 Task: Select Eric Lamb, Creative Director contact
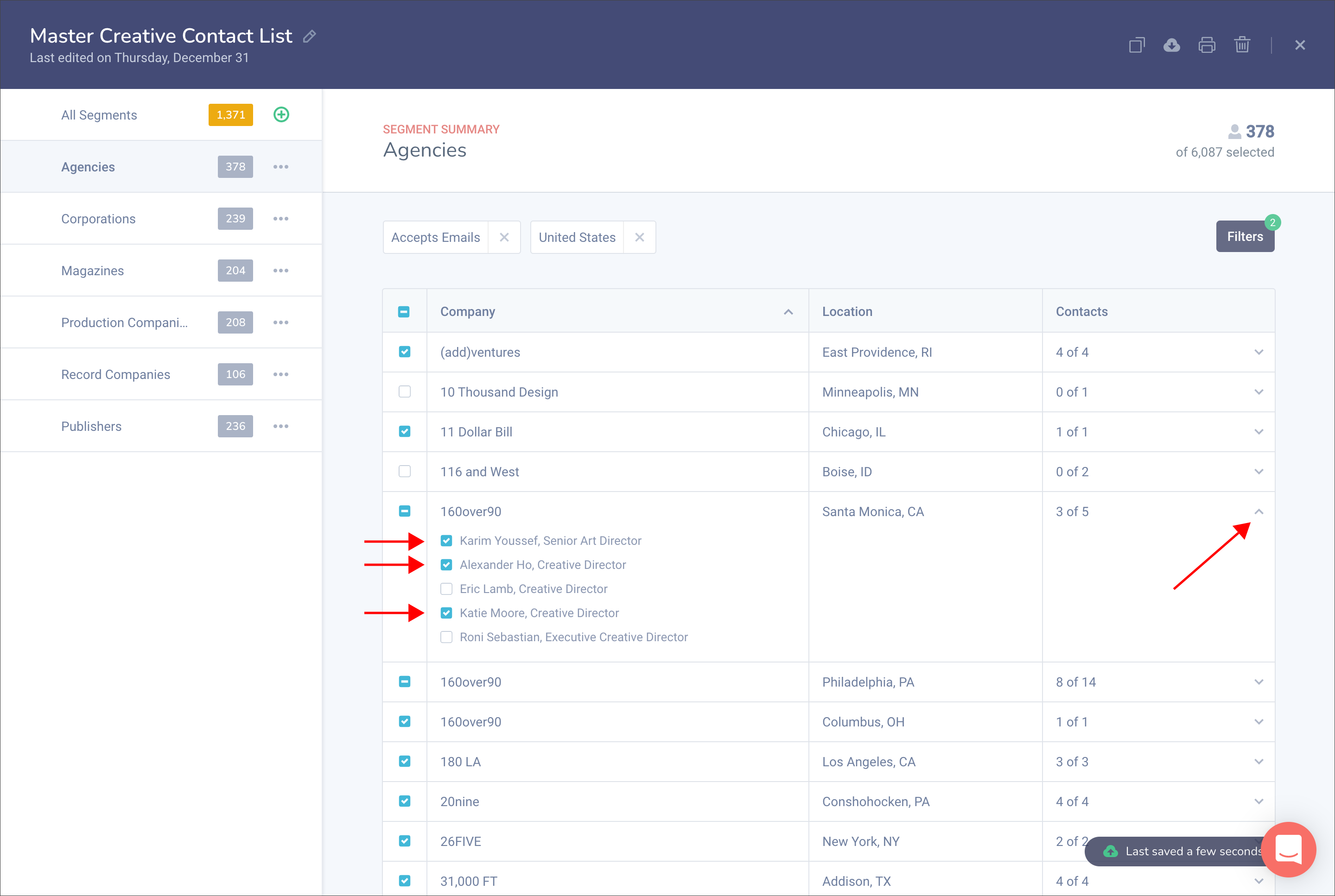[x=446, y=588]
